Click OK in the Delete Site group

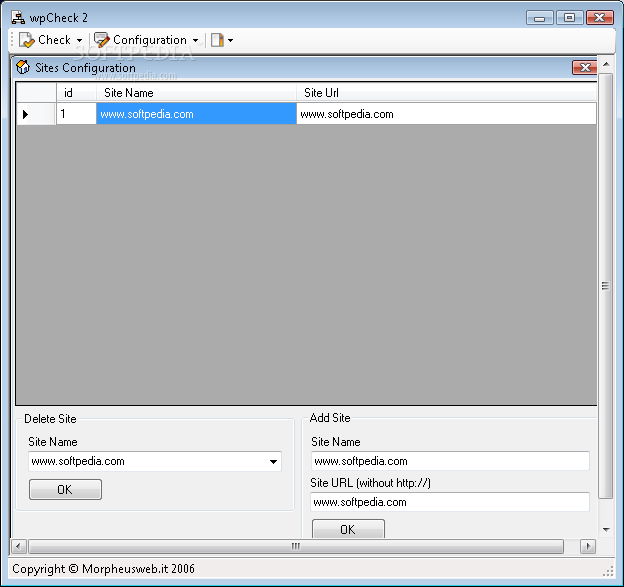point(65,489)
